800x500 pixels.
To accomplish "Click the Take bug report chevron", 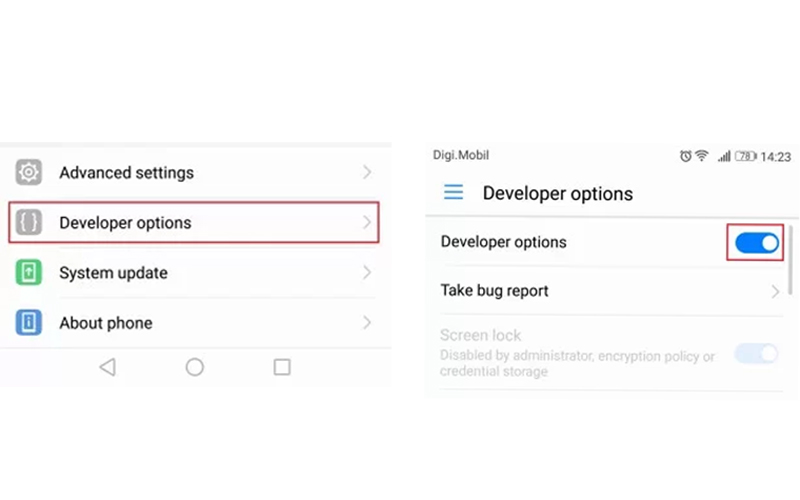I will pos(775,292).
